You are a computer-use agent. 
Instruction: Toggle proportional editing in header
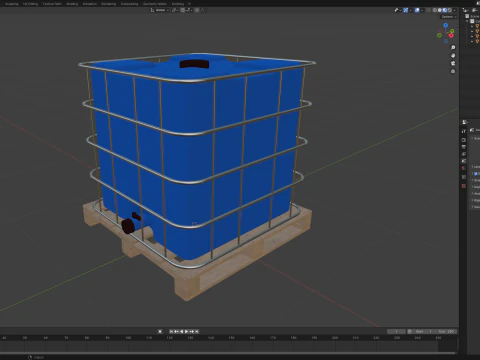pos(197,10)
